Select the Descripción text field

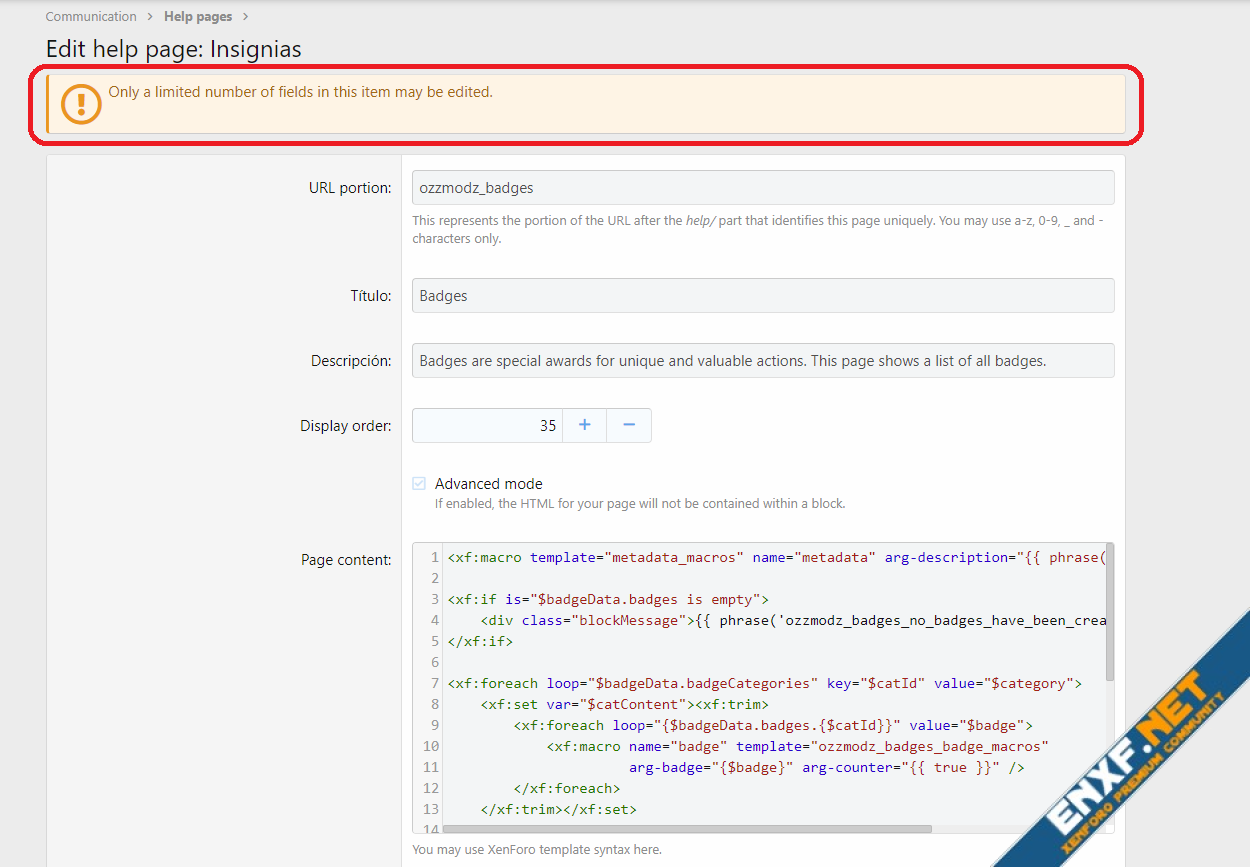[x=762, y=361]
